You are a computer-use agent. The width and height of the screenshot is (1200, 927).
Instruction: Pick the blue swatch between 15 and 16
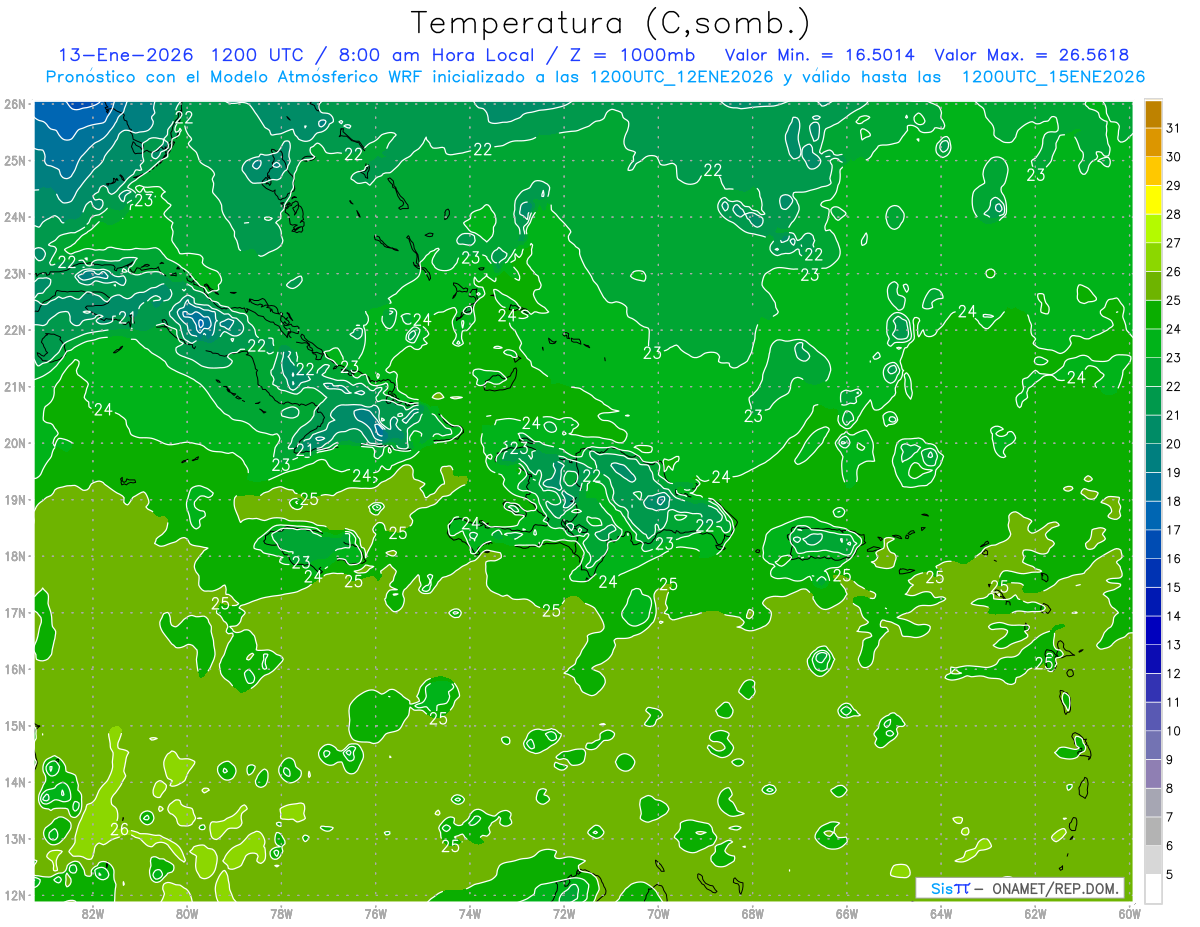[x=1153, y=573]
